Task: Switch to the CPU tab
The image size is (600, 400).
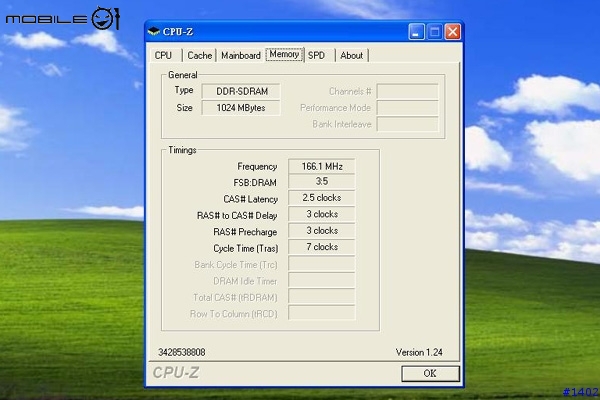Action: coord(163,56)
